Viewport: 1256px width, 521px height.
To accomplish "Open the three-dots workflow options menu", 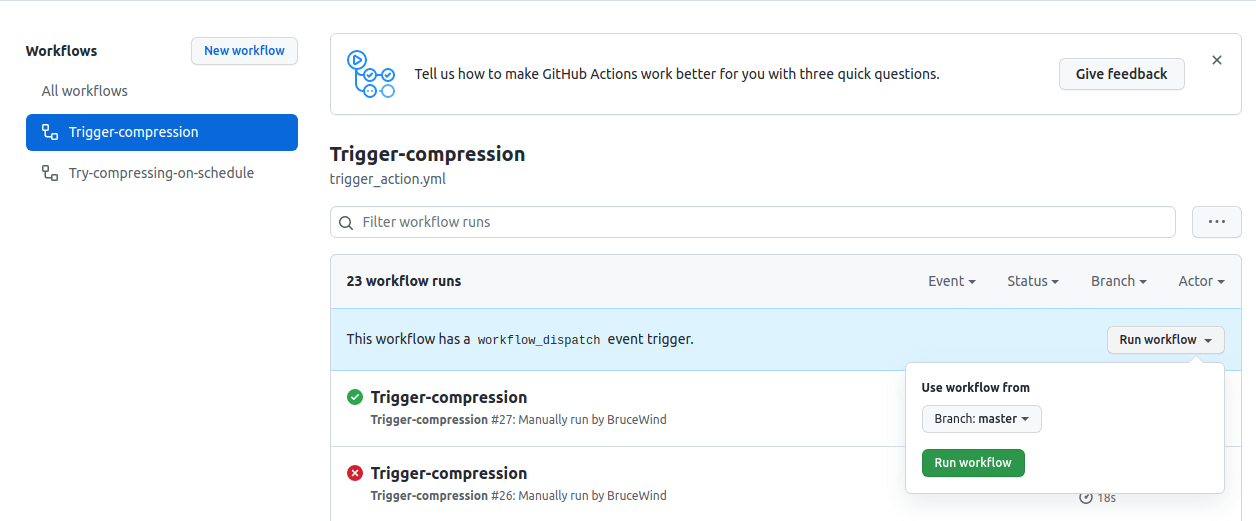I will coord(1217,222).
